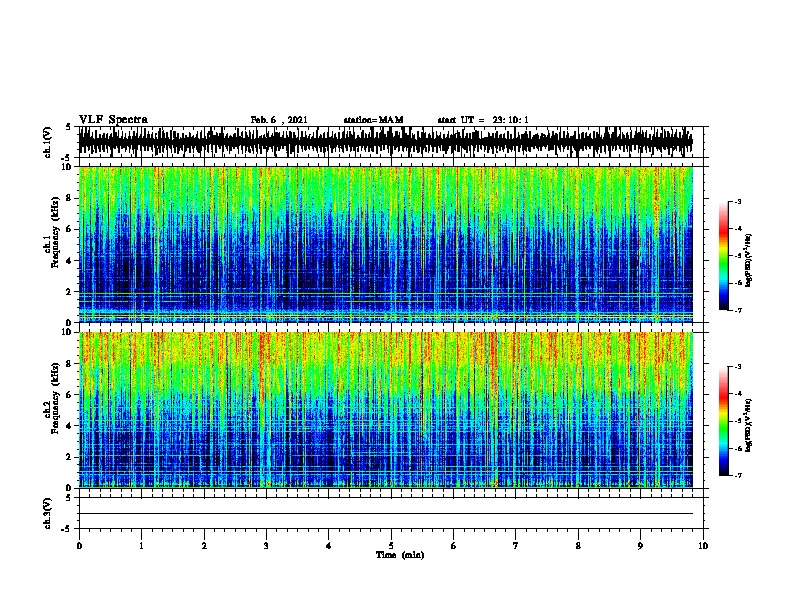Click time axis tick label "5"

[391, 546]
